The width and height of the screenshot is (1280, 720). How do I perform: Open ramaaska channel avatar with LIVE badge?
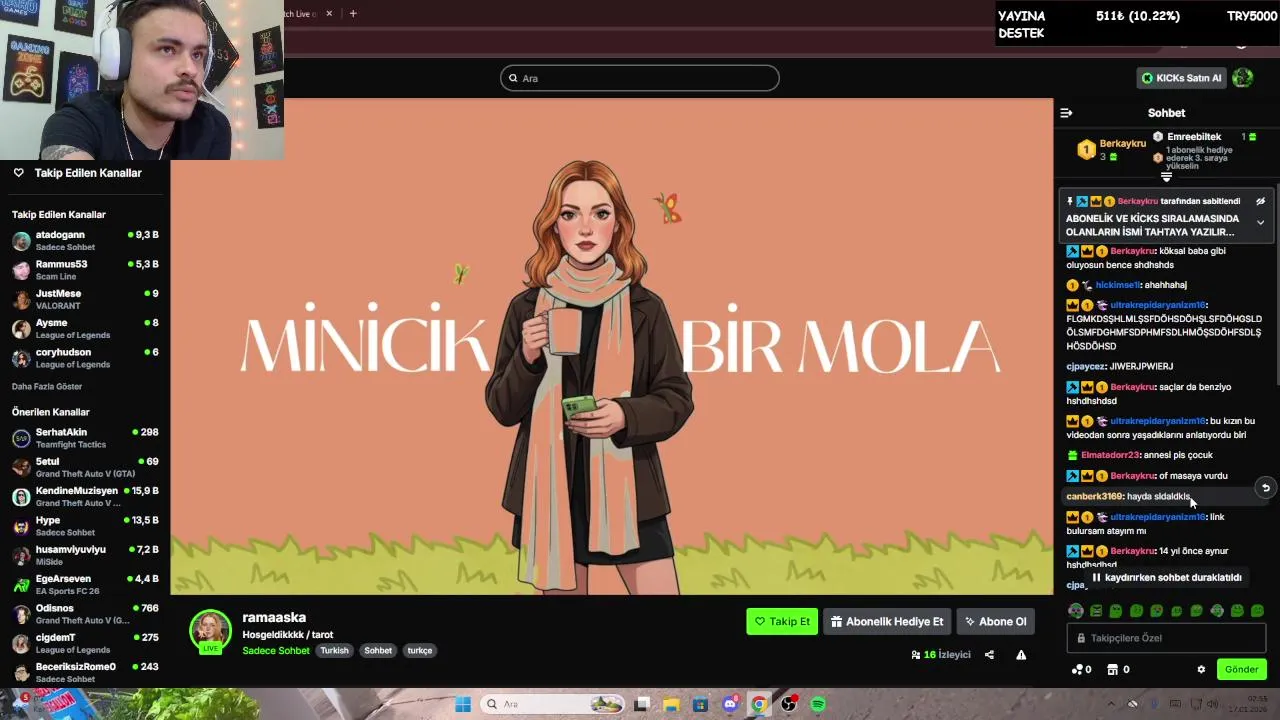coord(210,631)
